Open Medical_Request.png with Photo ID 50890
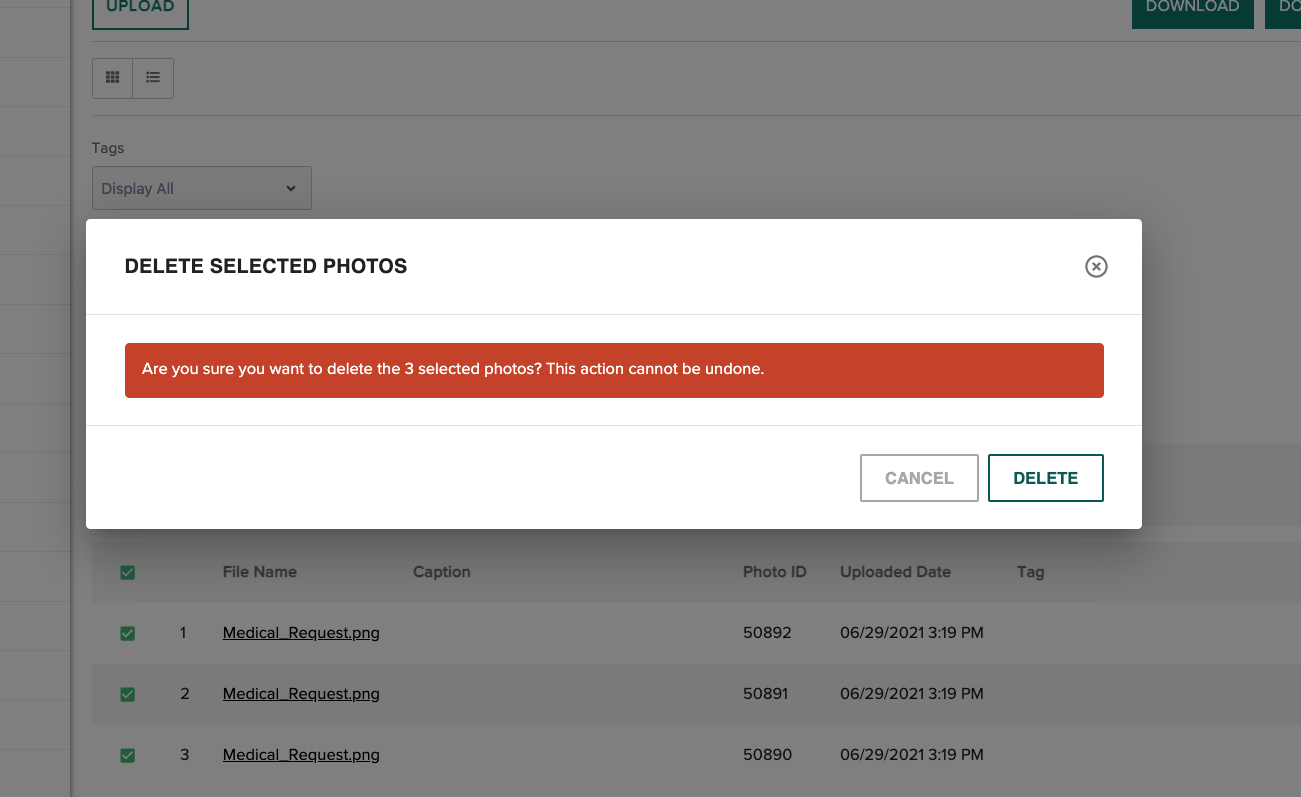Viewport: 1301px width, 797px height. [x=300, y=755]
